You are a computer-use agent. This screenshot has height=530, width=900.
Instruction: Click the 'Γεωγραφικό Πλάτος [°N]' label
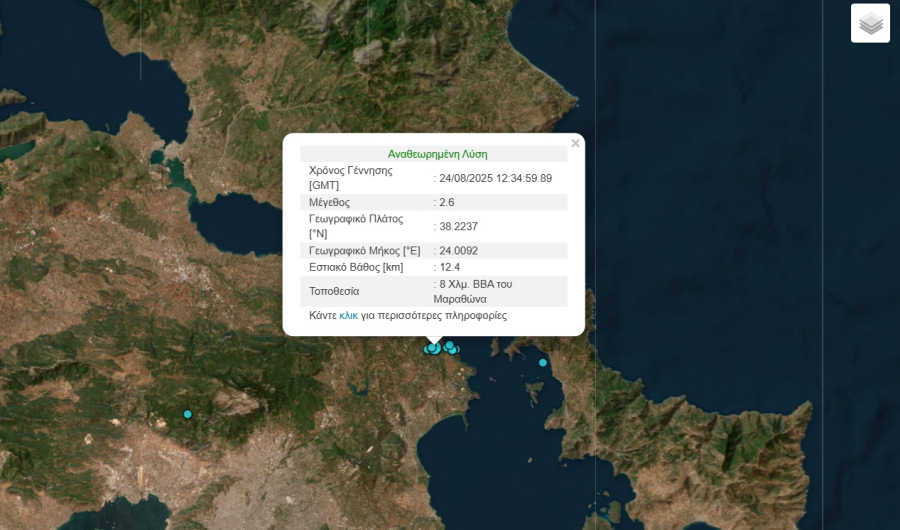pos(355,226)
